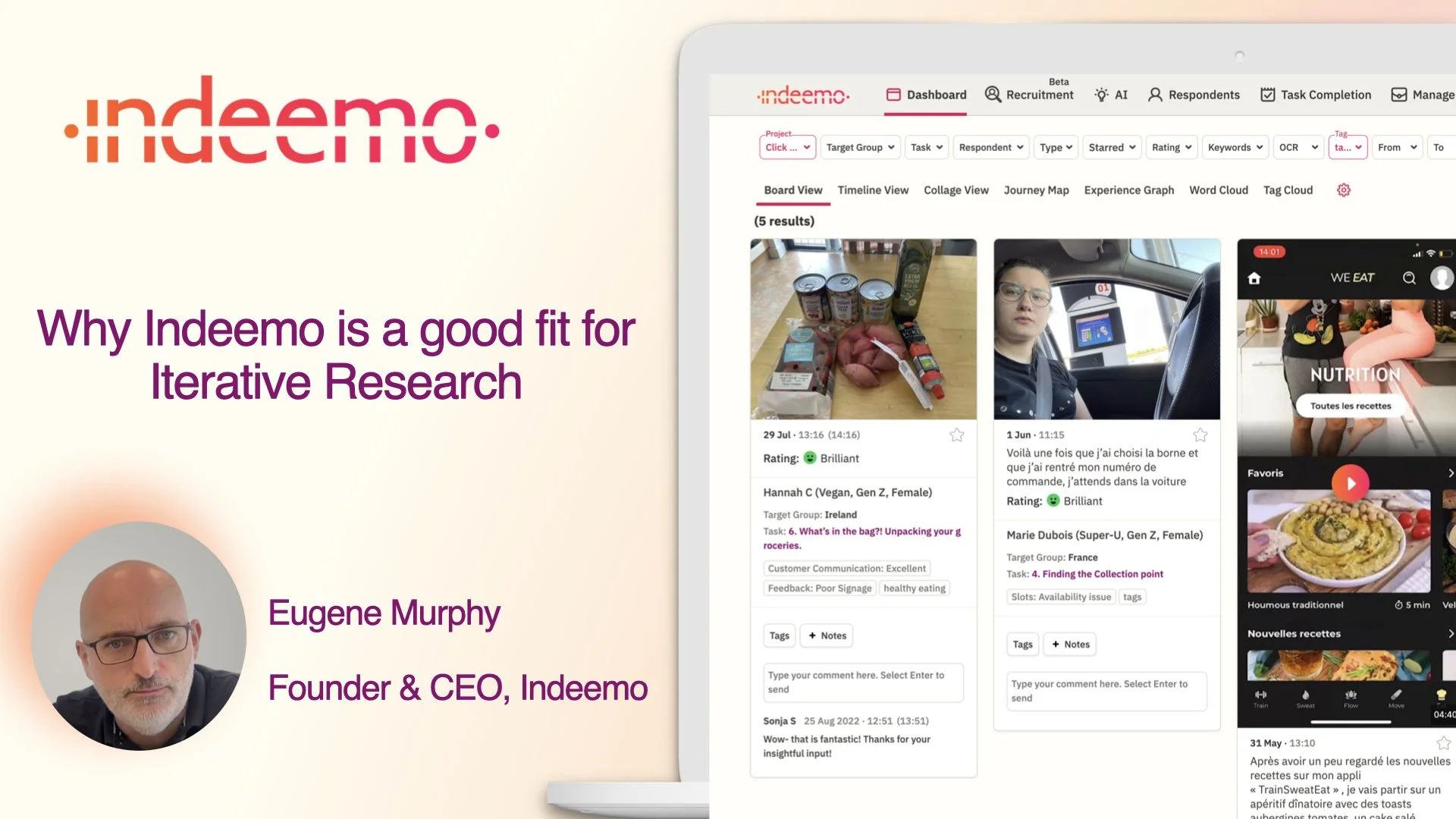Click the Recruitment search icon
The image size is (1456, 819).
coord(993,94)
